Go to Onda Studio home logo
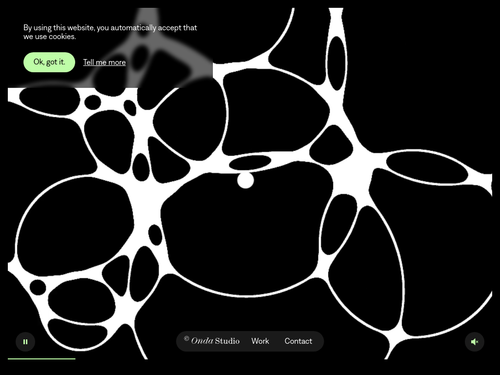The height and width of the screenshot is (375, 500). (212, 341)
